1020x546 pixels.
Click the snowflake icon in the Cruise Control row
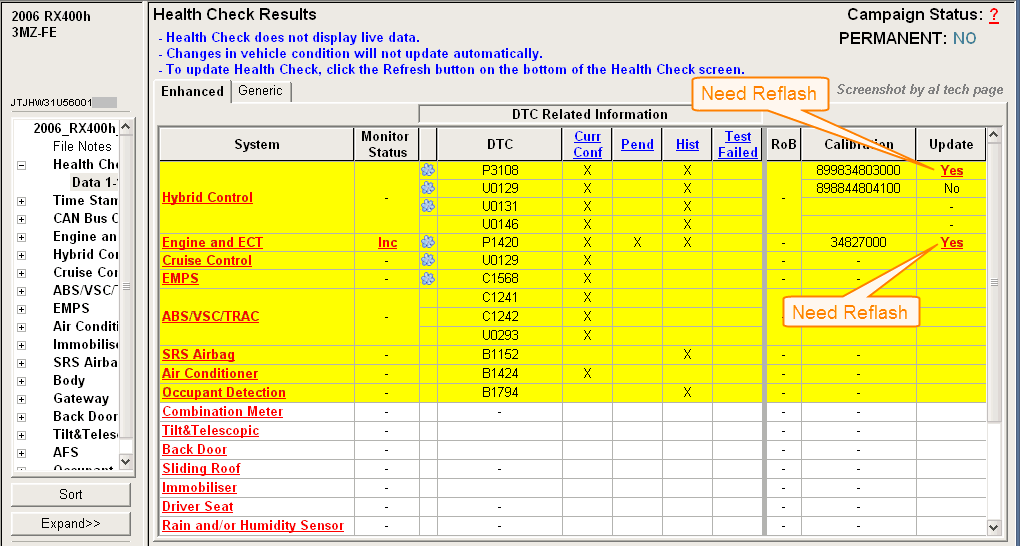pyautogui.click(x=428, y=261)
